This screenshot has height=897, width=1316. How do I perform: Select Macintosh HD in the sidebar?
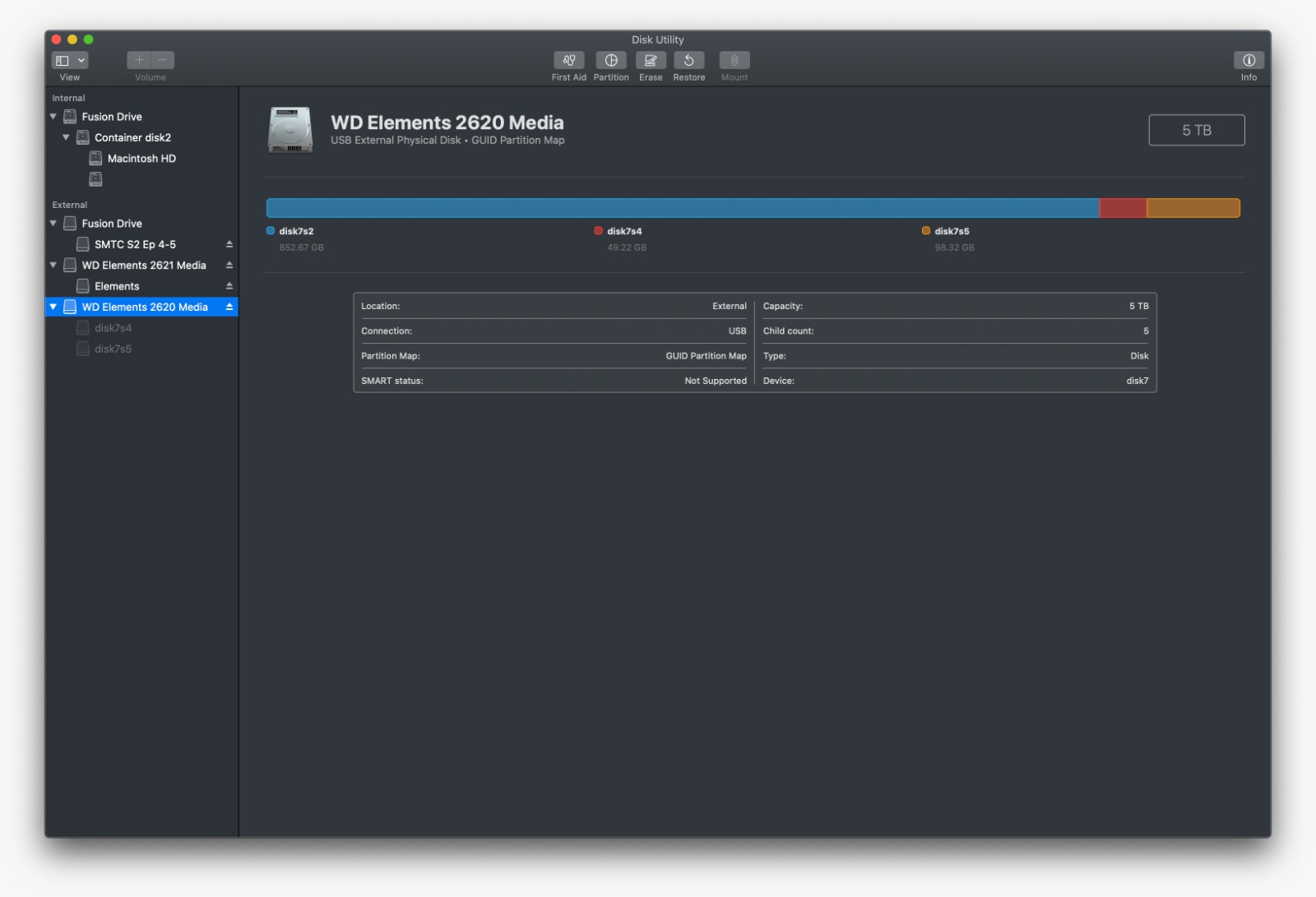pos(143,158)
